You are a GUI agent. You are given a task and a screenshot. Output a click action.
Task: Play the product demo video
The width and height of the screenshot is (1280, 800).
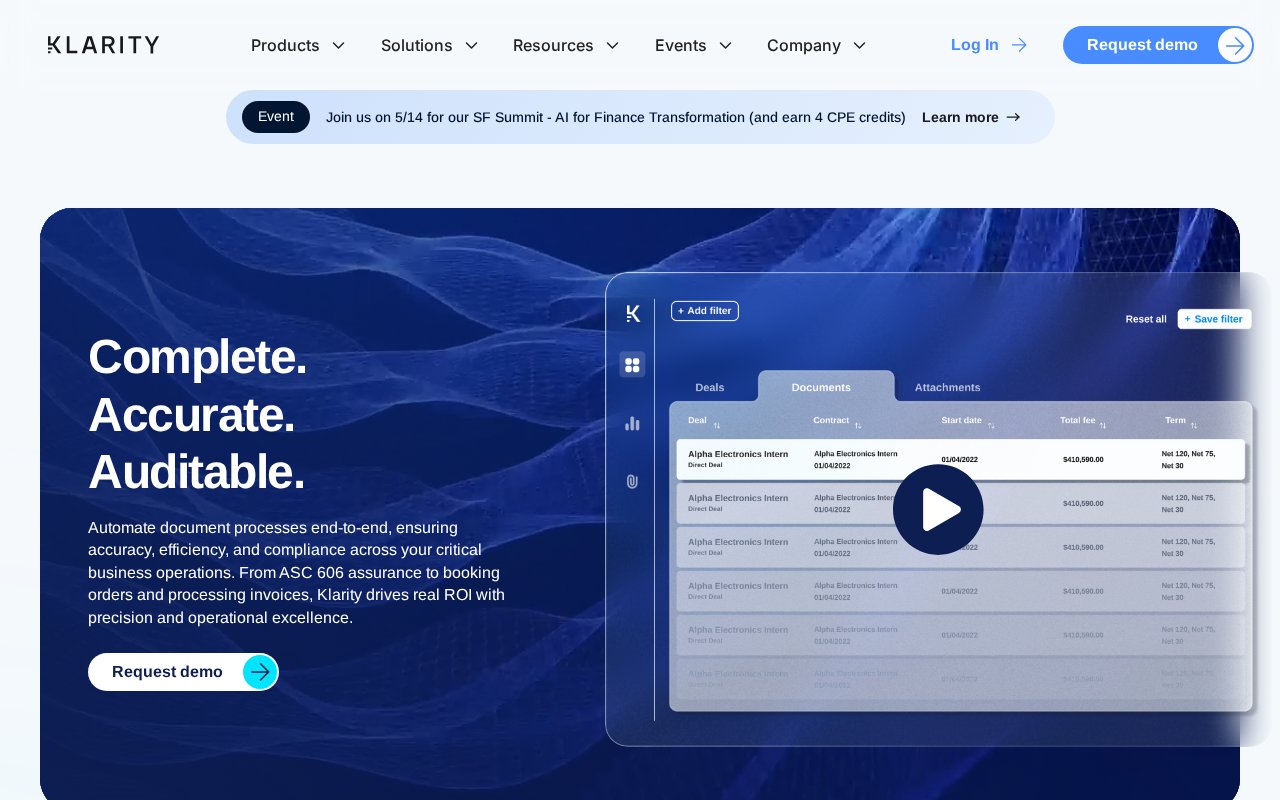[938, 510]
